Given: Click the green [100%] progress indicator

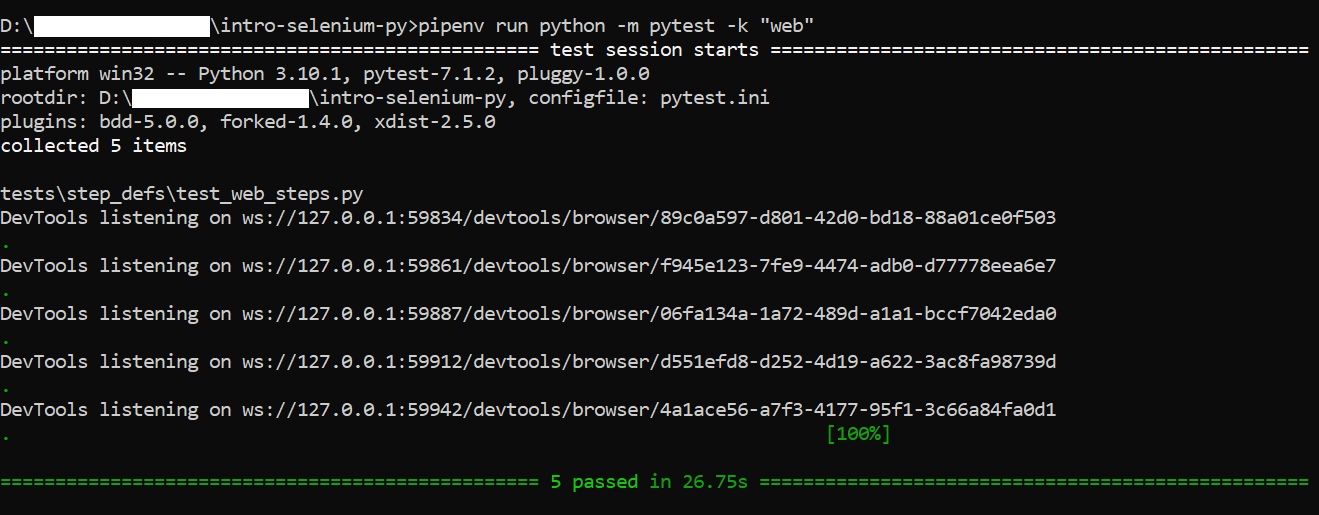Looking at the screenshot, I should coord(858,434).
